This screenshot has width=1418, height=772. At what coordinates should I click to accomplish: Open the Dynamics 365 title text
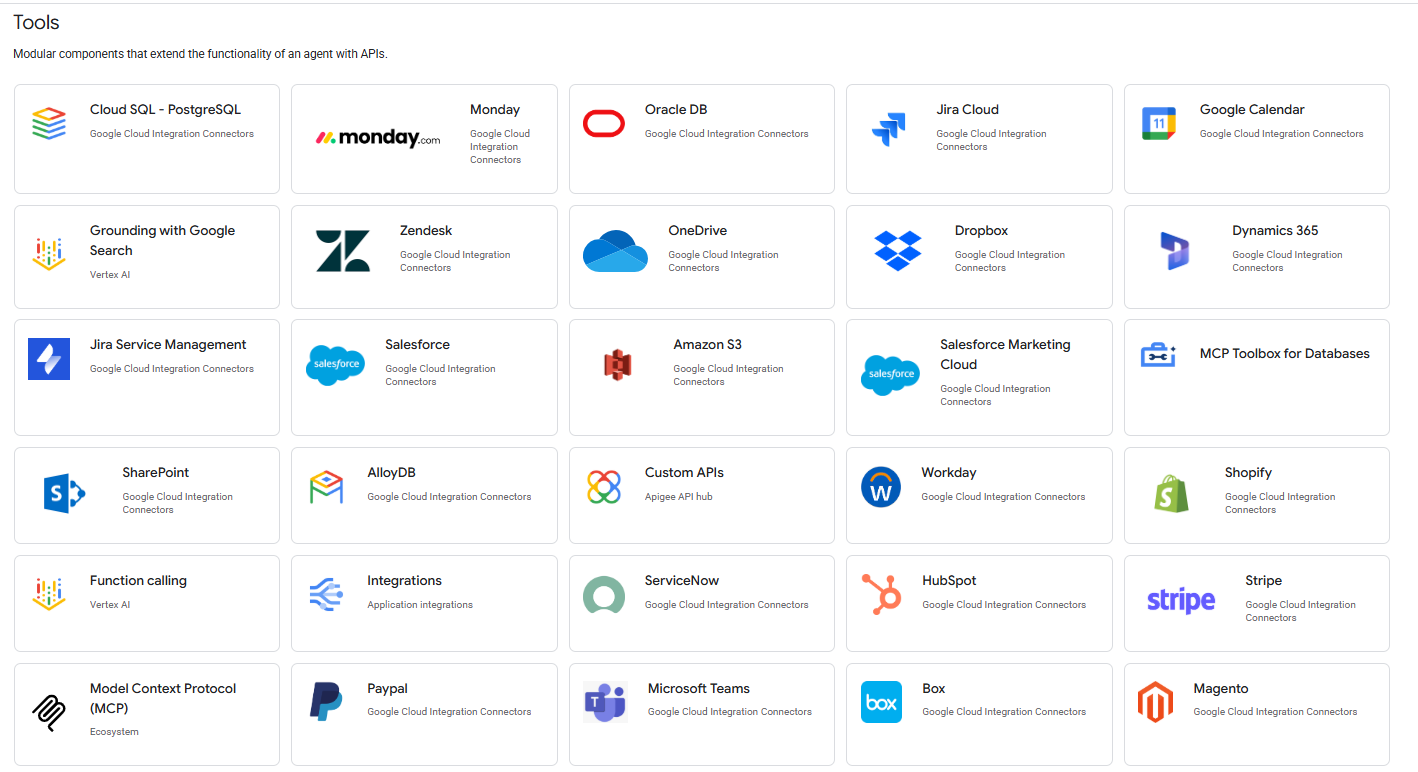pos(1275,231)
